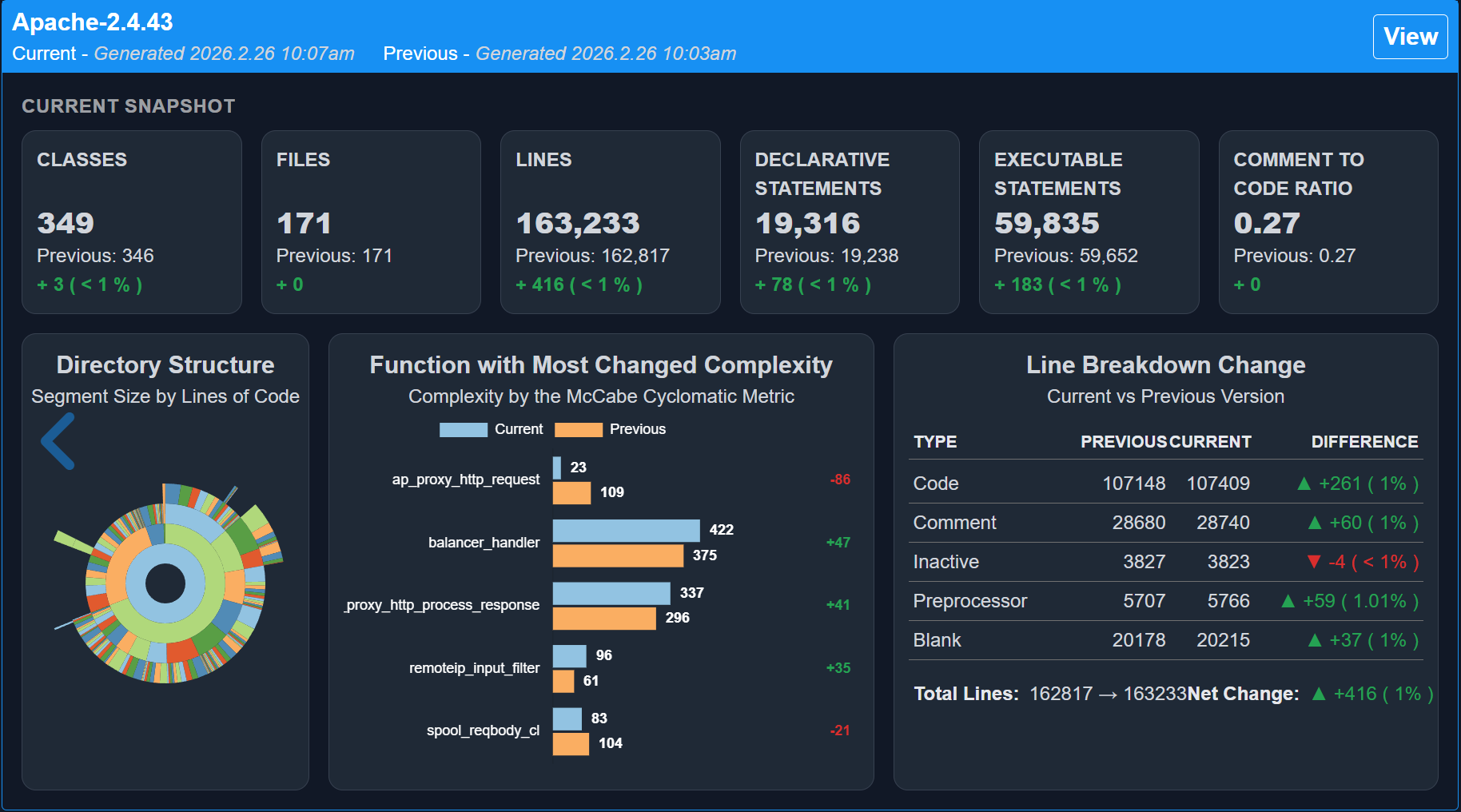
Task: Click the DIFFERENCE column header
Action: [1364, 442]
